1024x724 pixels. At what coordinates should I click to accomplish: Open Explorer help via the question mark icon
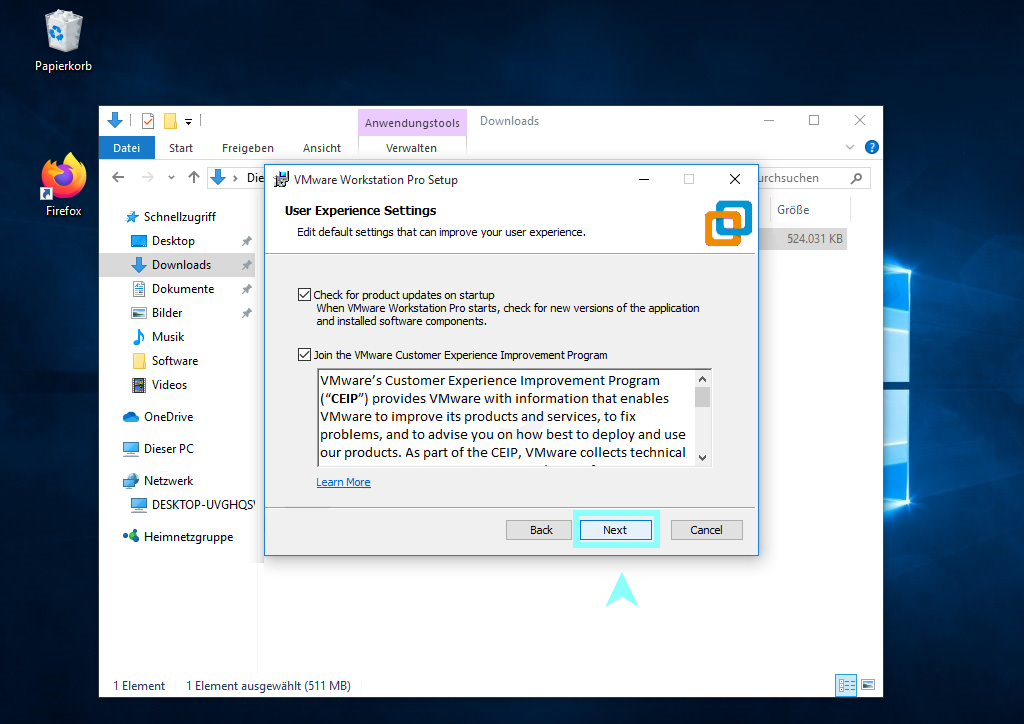pos(871,147)
